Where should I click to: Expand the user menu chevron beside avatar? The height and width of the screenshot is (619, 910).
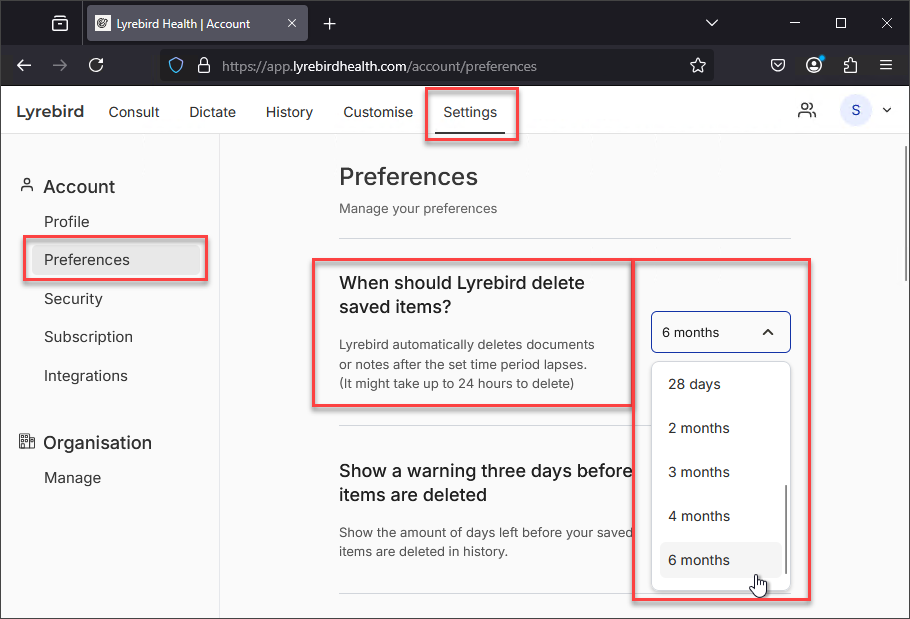coord(887,110)
